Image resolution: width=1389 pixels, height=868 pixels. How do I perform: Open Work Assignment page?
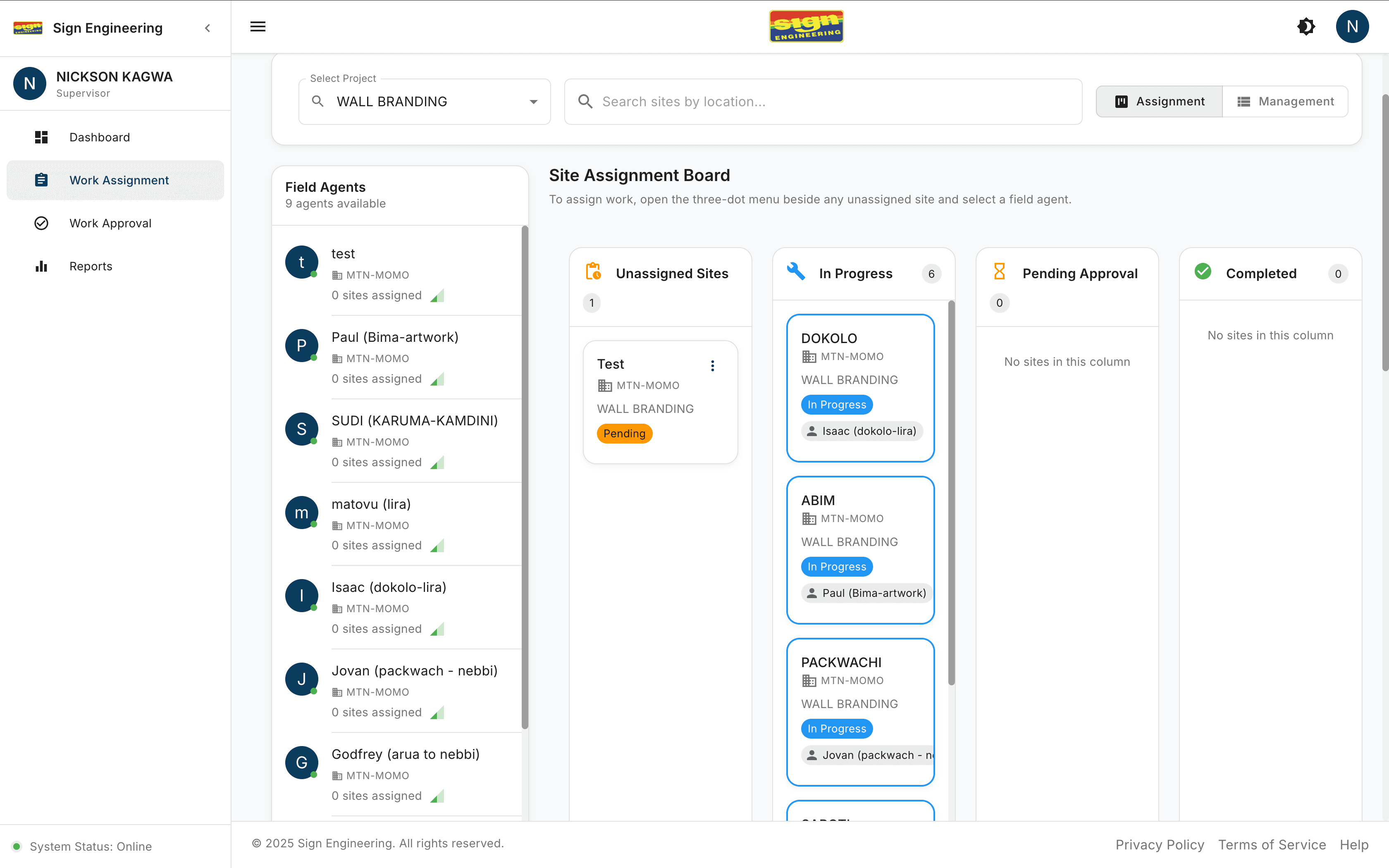[115, 180]
